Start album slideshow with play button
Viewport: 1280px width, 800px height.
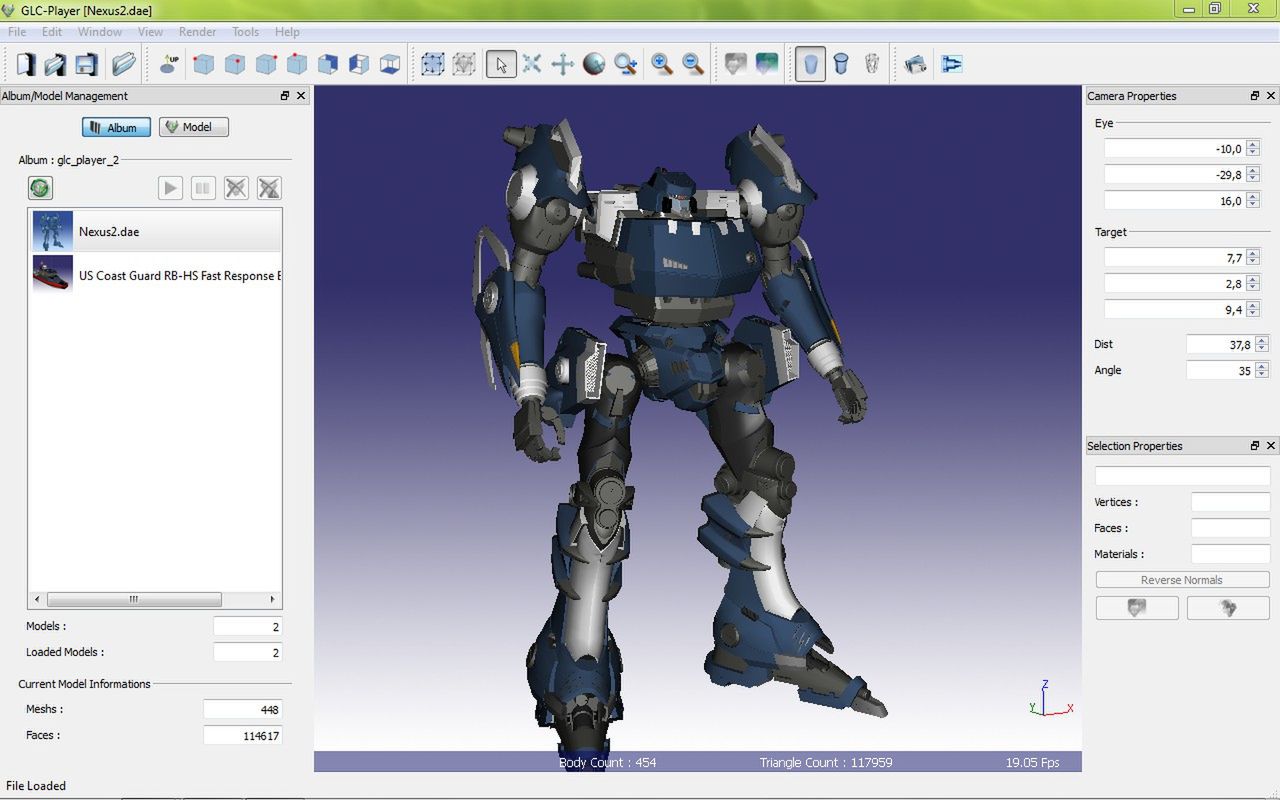click(x=170, y=188)
